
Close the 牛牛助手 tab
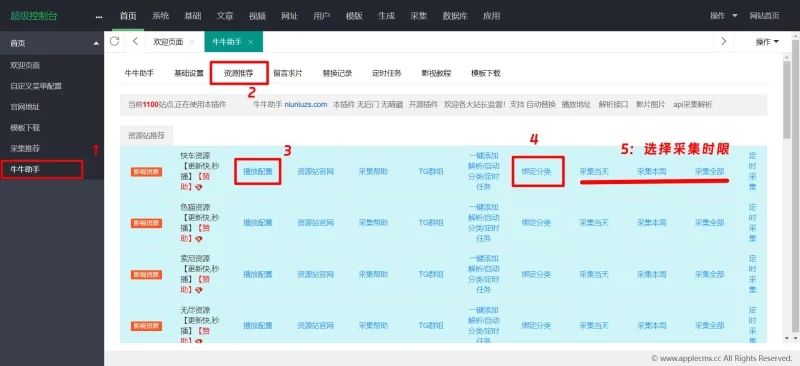[251, 42]
